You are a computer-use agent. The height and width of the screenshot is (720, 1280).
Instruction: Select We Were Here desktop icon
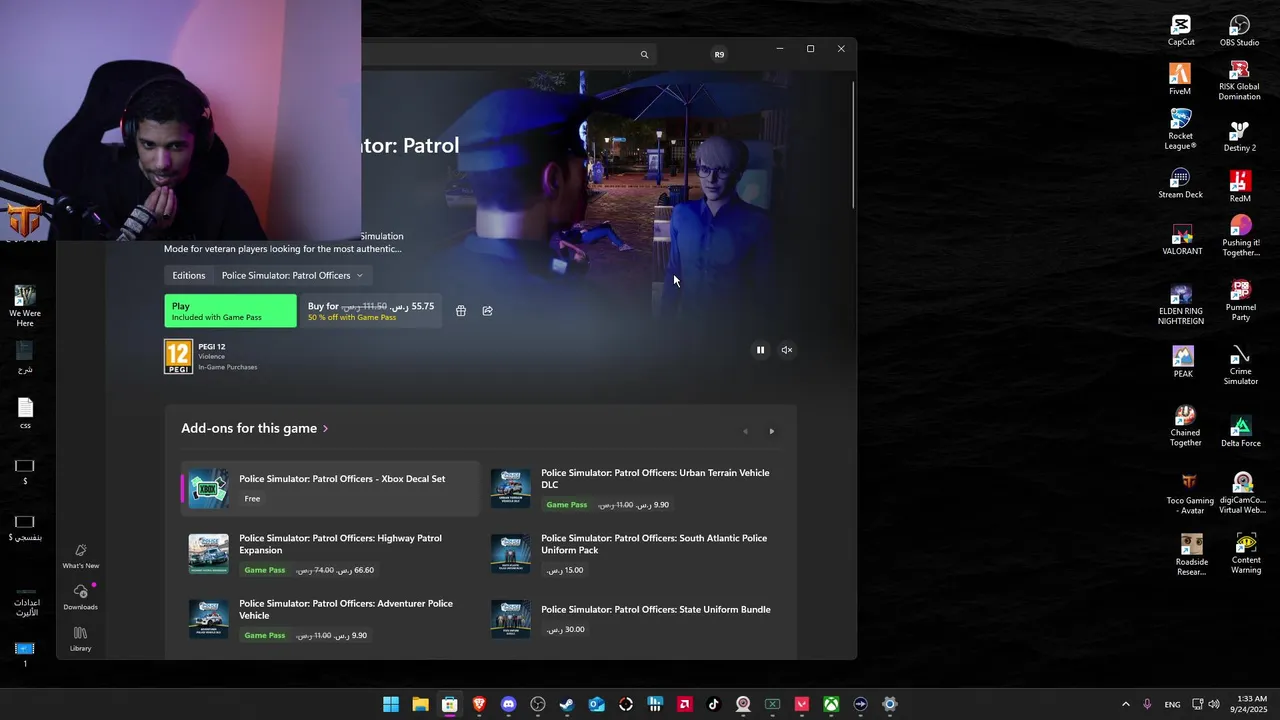click(25, 306)
